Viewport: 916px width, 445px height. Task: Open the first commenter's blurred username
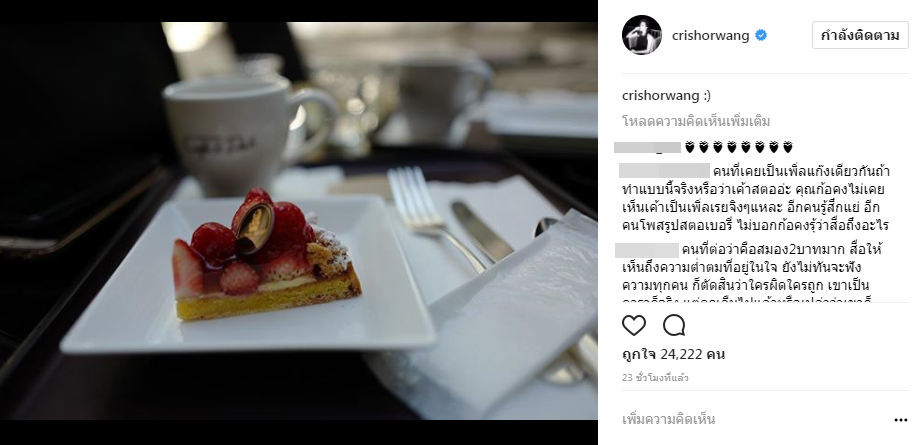[647, 147]
